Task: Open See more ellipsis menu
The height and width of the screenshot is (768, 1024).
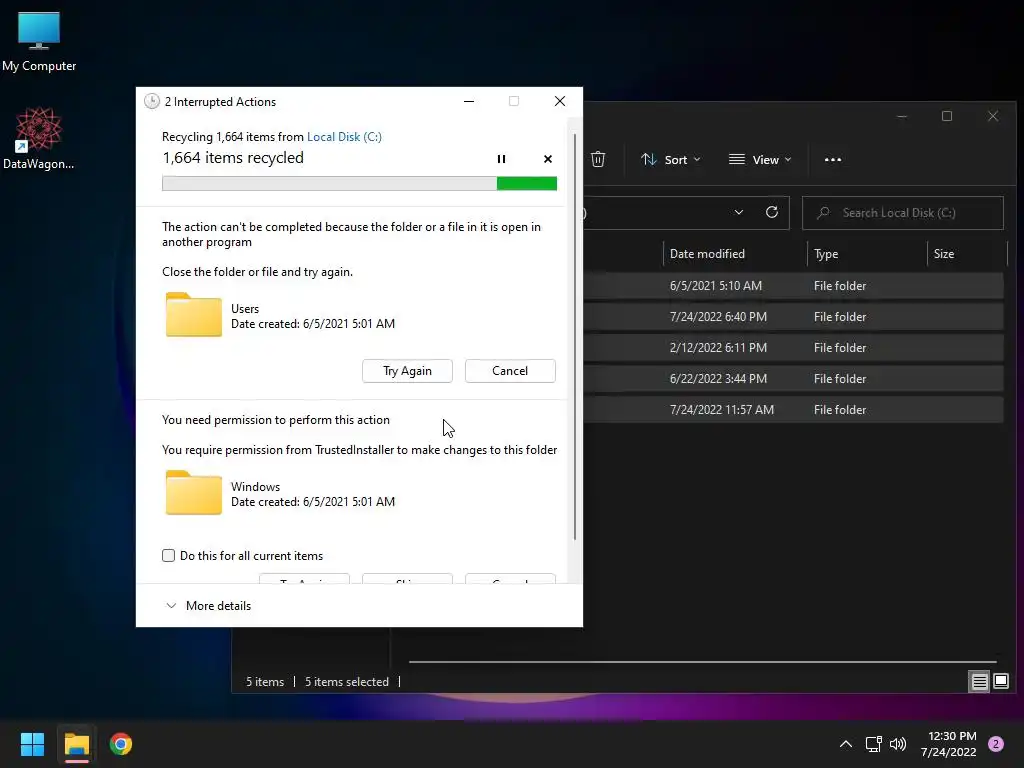Action: [833, 159]
